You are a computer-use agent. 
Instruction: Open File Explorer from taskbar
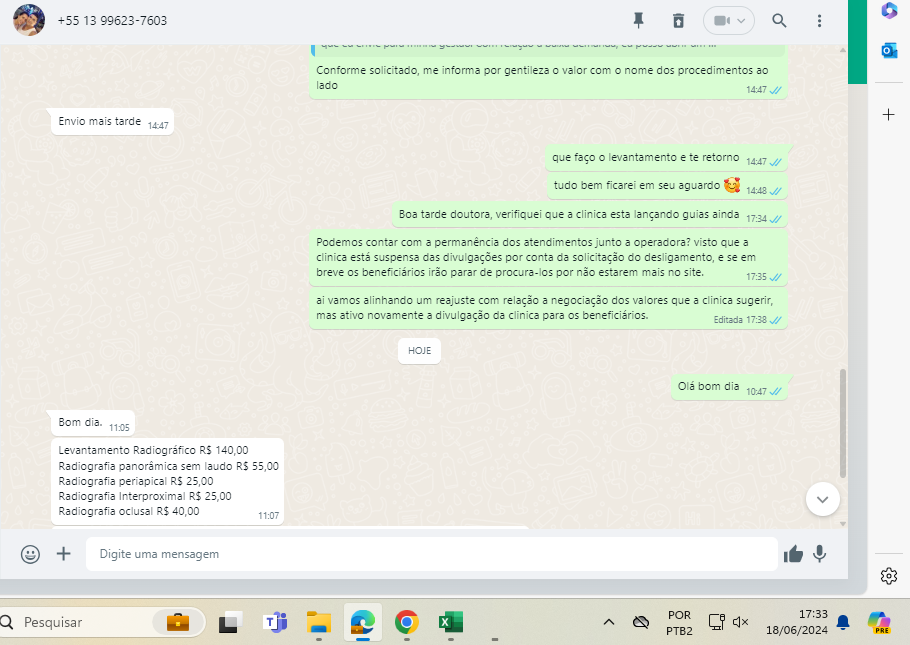tap(319, 622)
